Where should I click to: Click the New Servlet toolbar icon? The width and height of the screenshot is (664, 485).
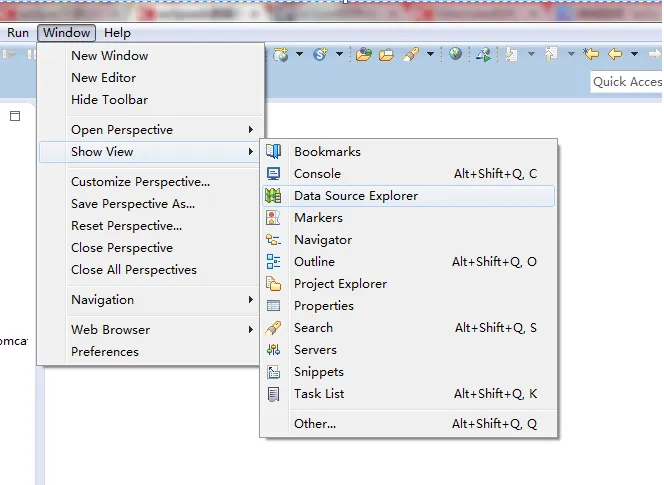click(321, 54)
